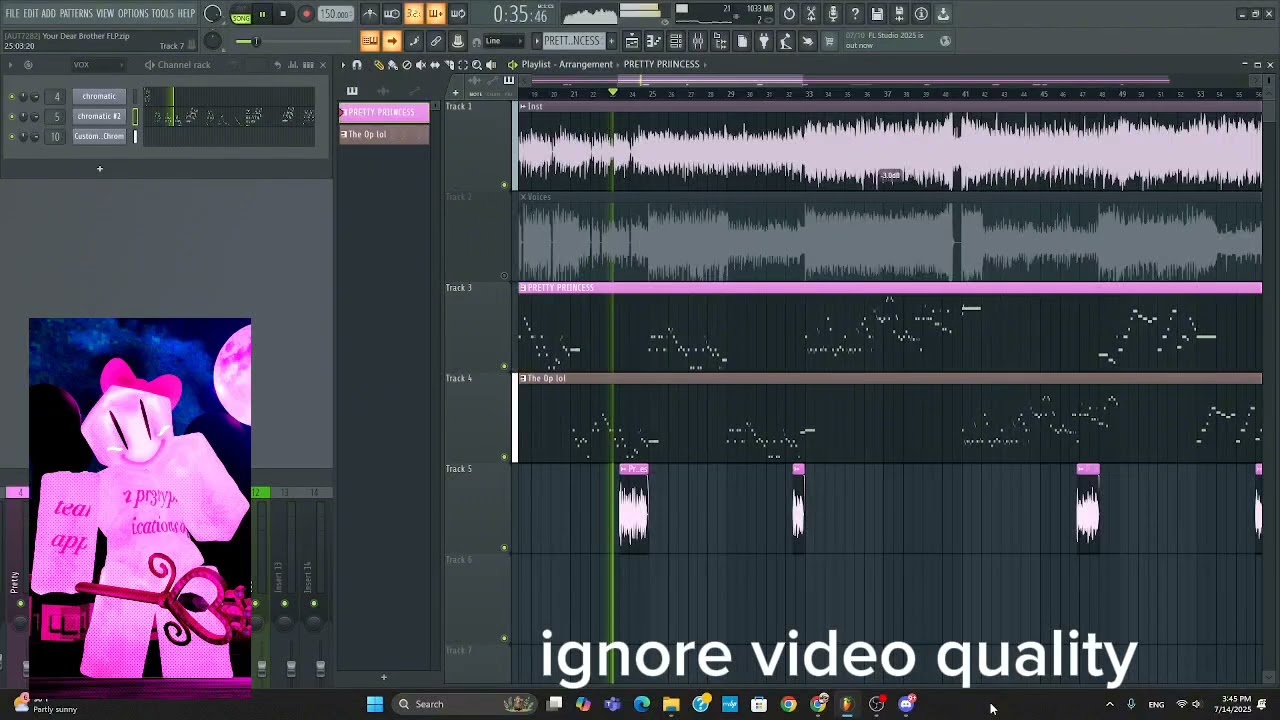Toggle wait for input before recording
The height and width of the screenshot is (720, 1280).
coord(391,14)
